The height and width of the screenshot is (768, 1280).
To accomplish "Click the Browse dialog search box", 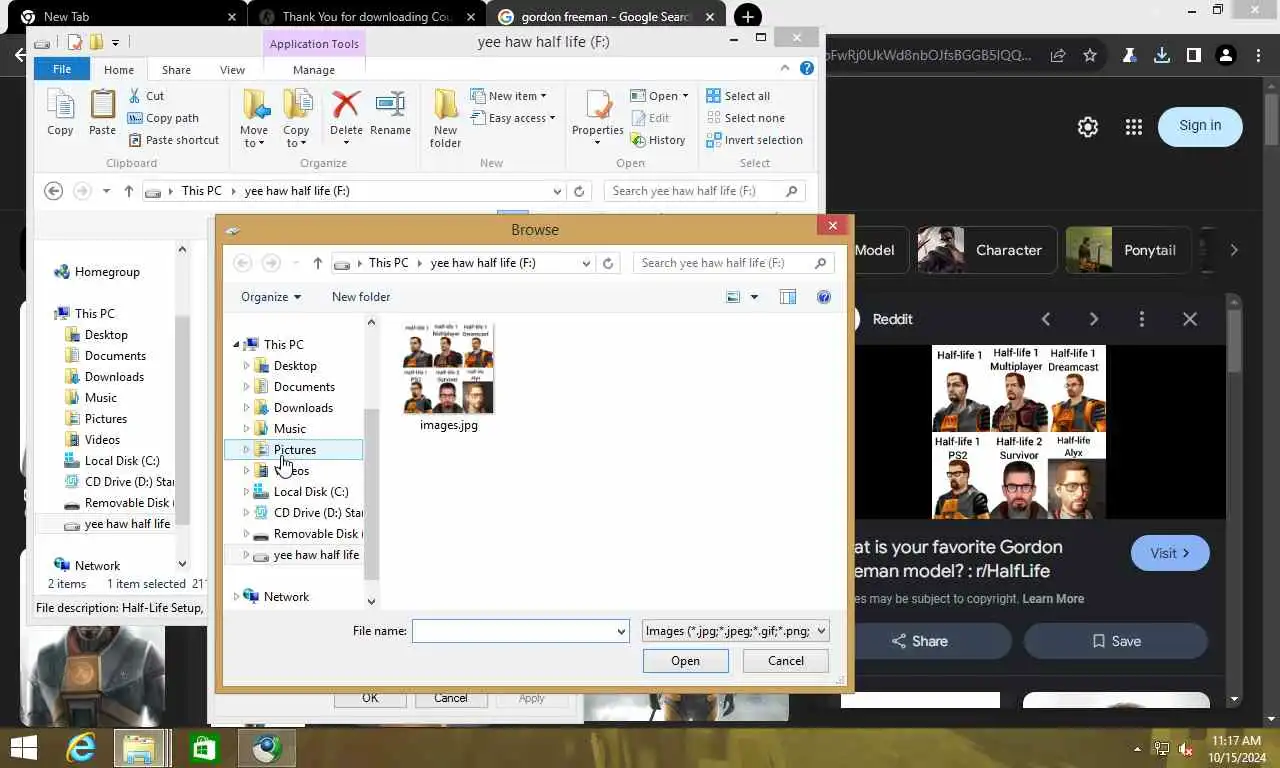I will click(x=734, y=263).
